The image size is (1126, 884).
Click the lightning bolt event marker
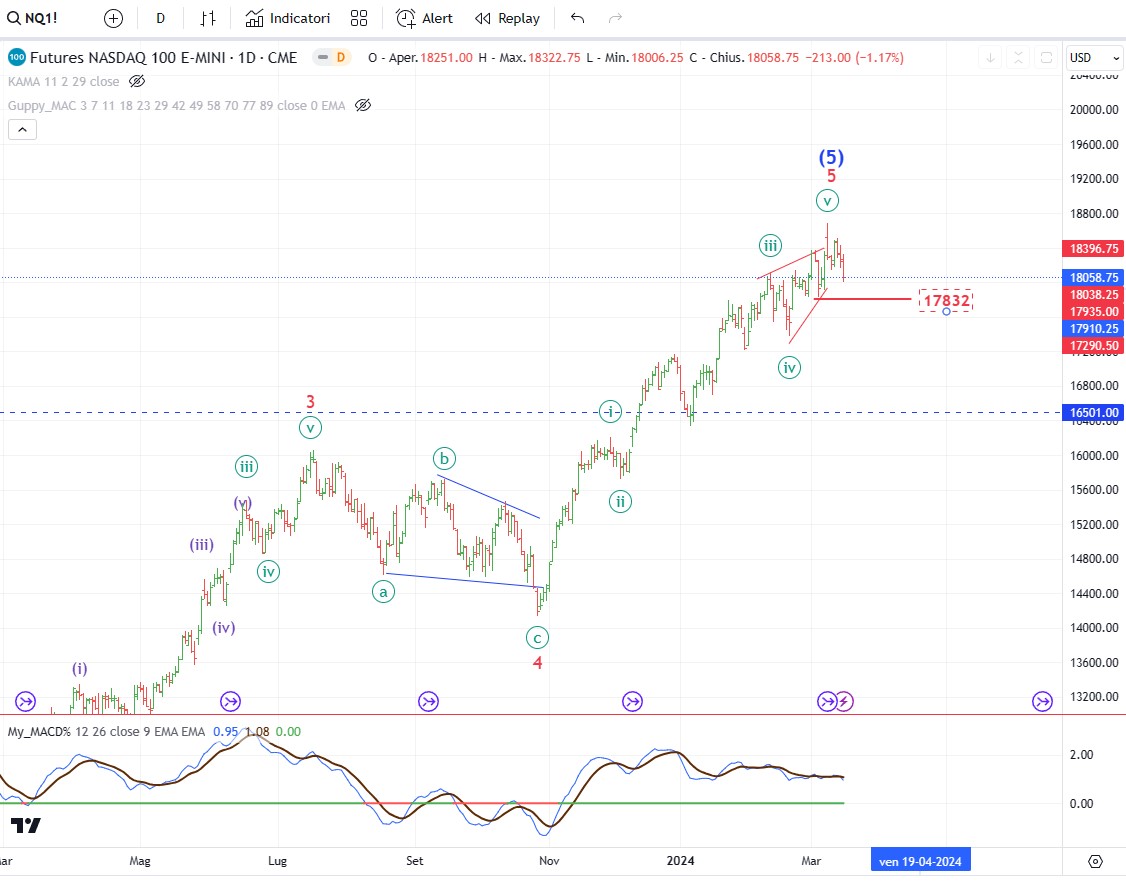coord(844,701)
